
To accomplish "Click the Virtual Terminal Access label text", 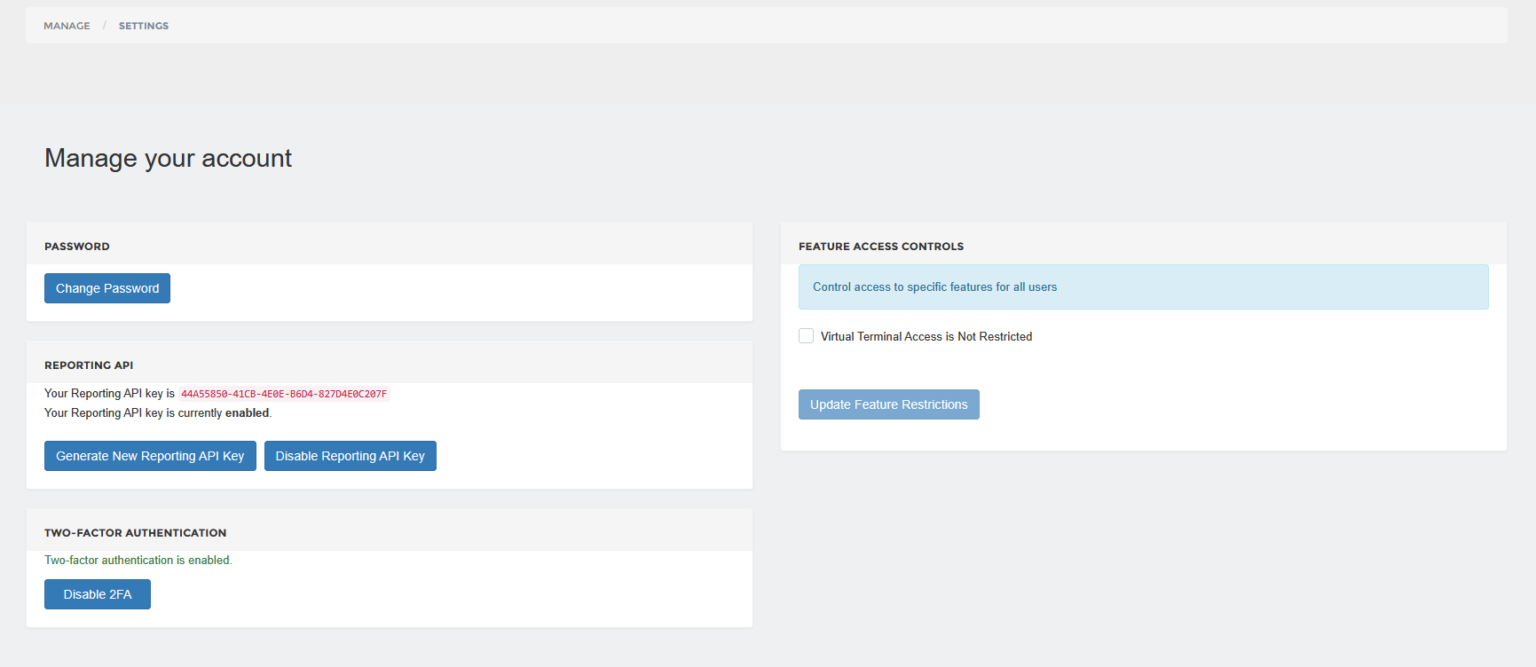I will coord(926,336).
